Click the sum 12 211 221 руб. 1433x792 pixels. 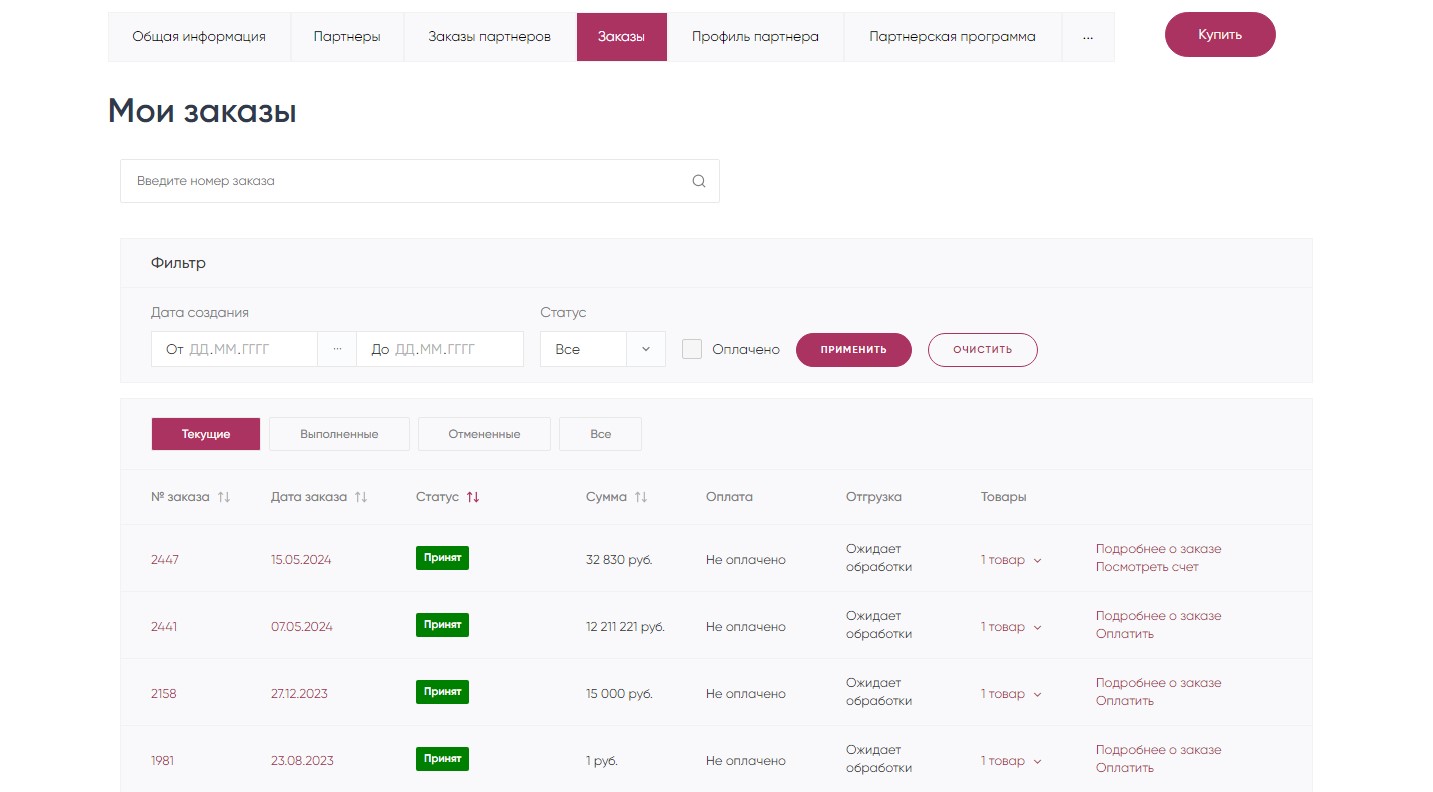tap(625, 627)
